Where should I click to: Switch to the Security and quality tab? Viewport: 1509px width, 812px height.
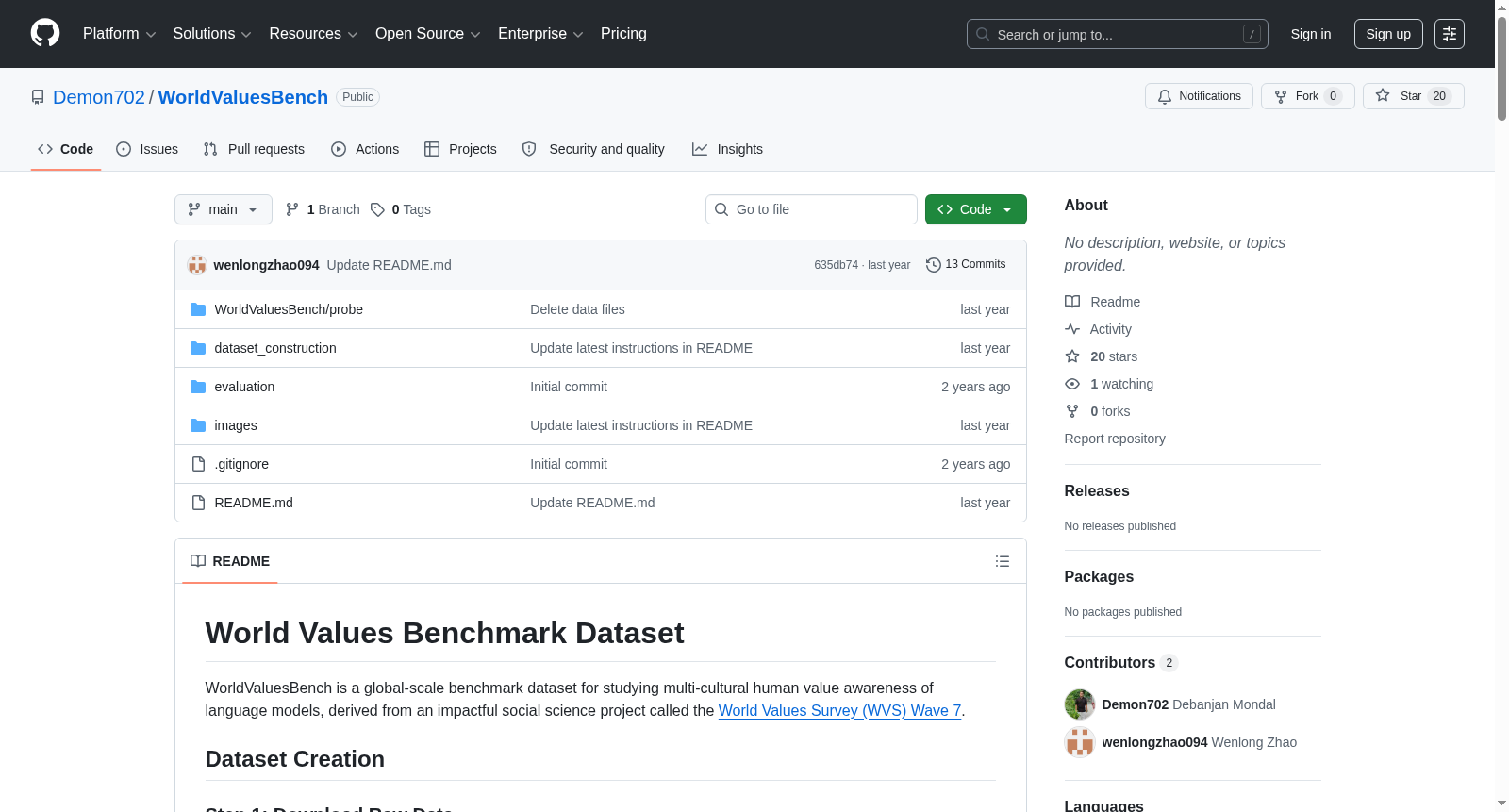point(593,149)
